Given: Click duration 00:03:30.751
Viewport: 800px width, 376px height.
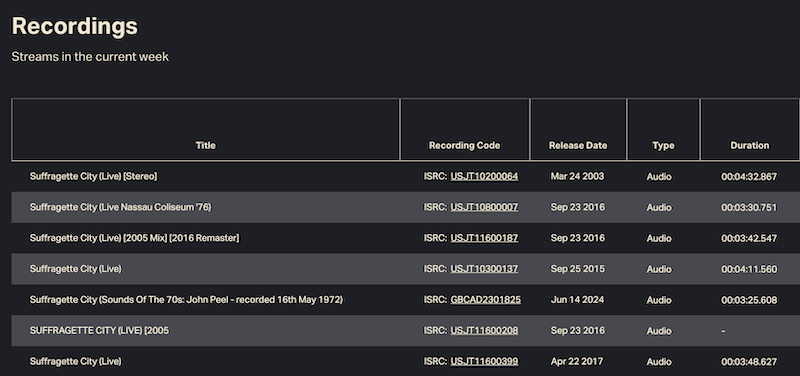Looking at the screenshot, I should [749, 208].
